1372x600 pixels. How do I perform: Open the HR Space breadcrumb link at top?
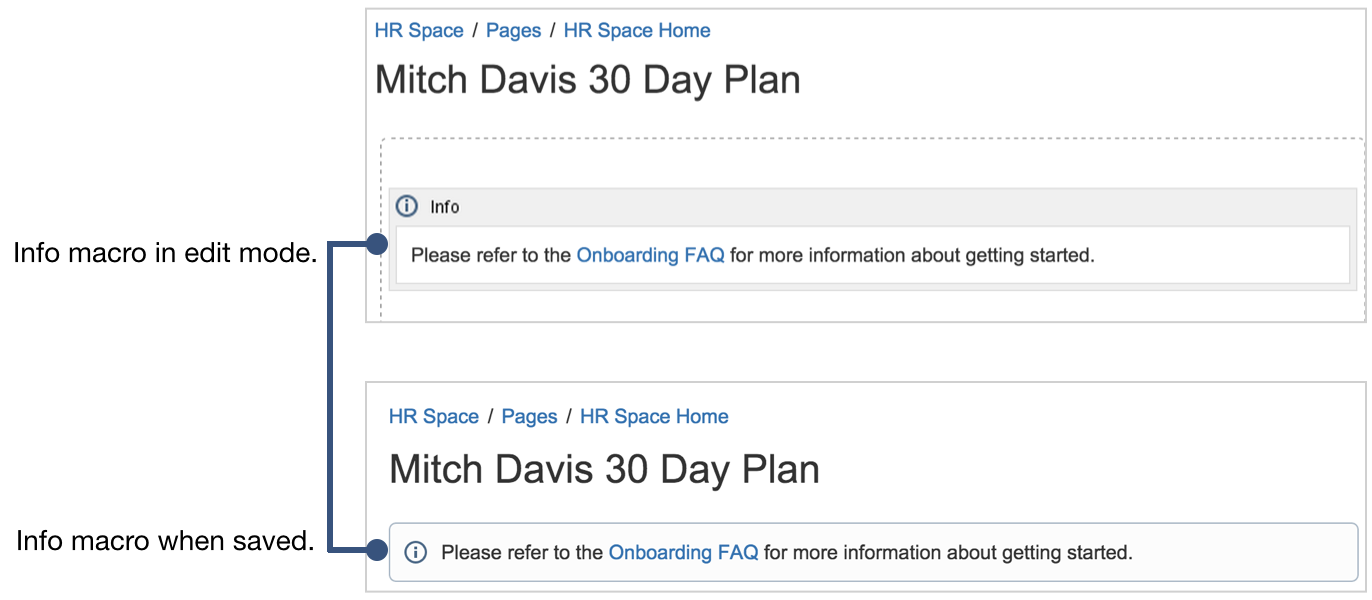coord(418,30)
